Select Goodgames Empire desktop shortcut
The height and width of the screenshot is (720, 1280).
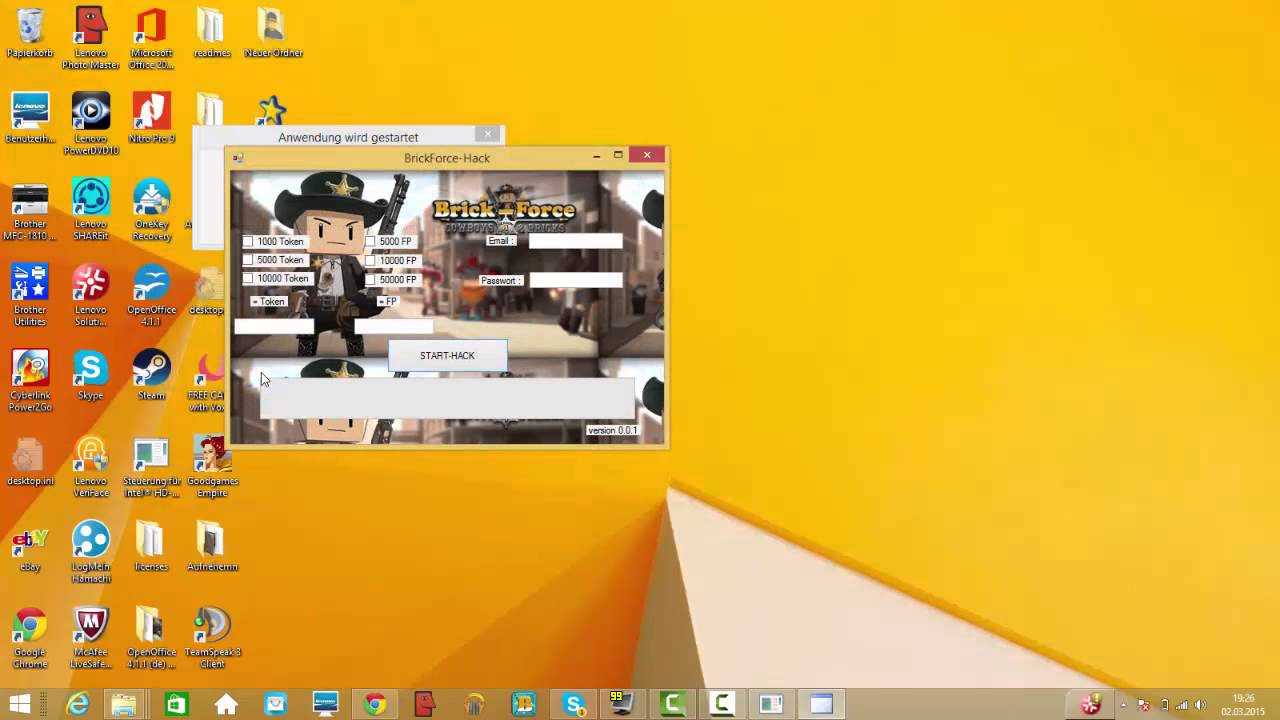pos(212,467)
